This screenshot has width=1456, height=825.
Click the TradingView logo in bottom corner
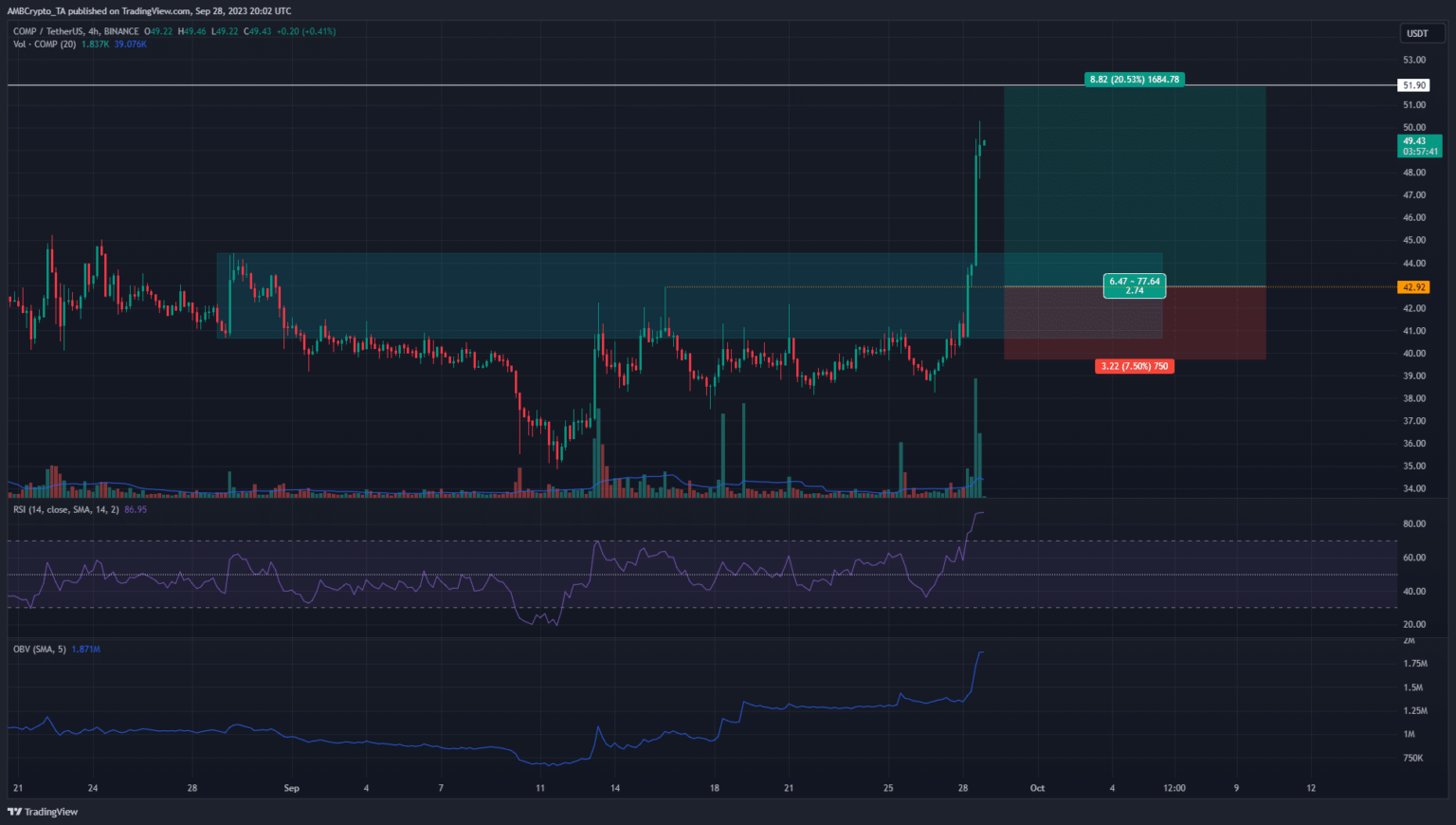point(43,812)
